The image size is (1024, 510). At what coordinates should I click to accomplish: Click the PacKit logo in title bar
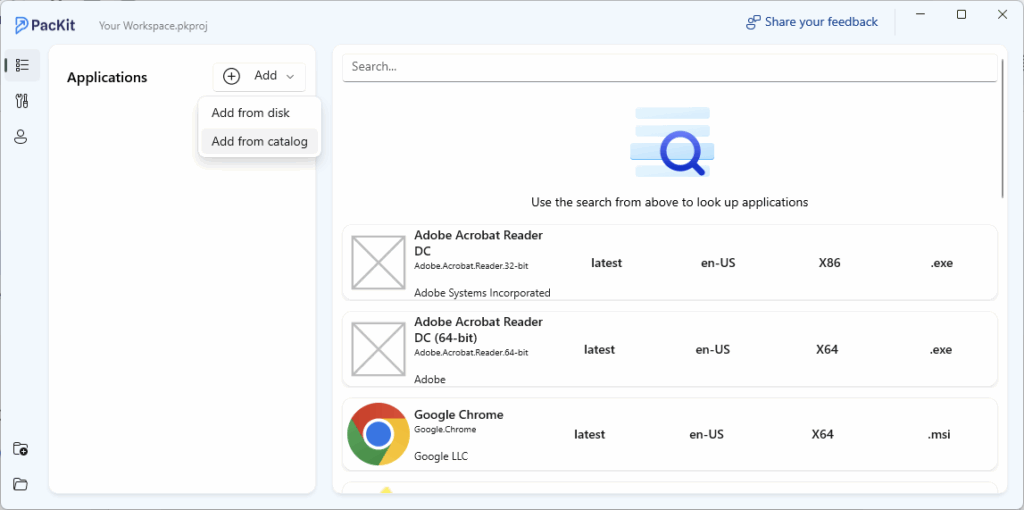coord(49,24)
